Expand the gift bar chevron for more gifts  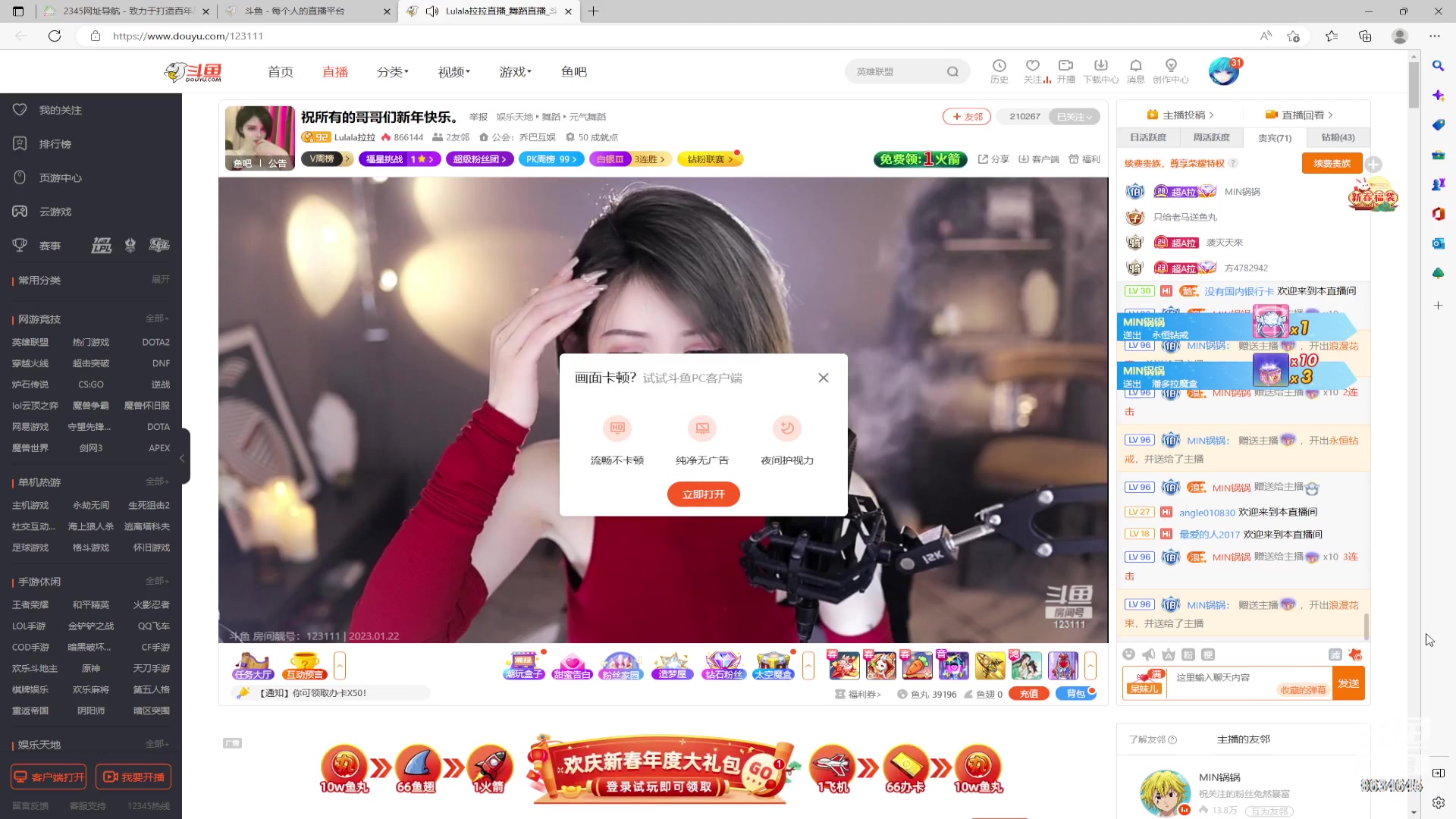coord(1091,665)
